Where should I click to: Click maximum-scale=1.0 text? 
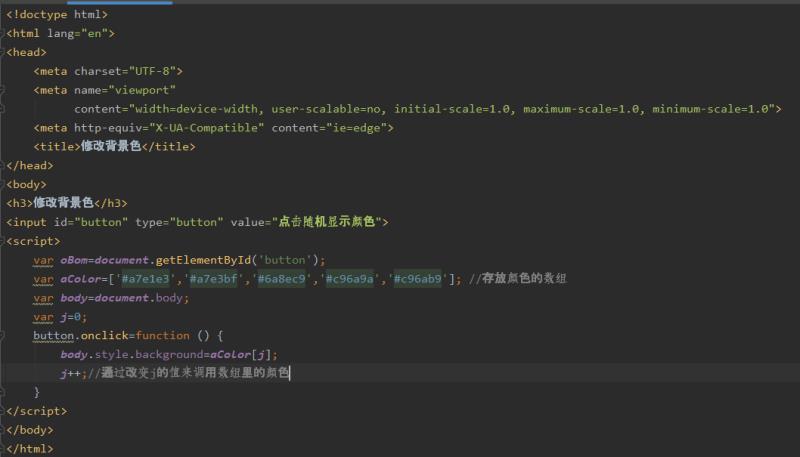coord(581,109)
